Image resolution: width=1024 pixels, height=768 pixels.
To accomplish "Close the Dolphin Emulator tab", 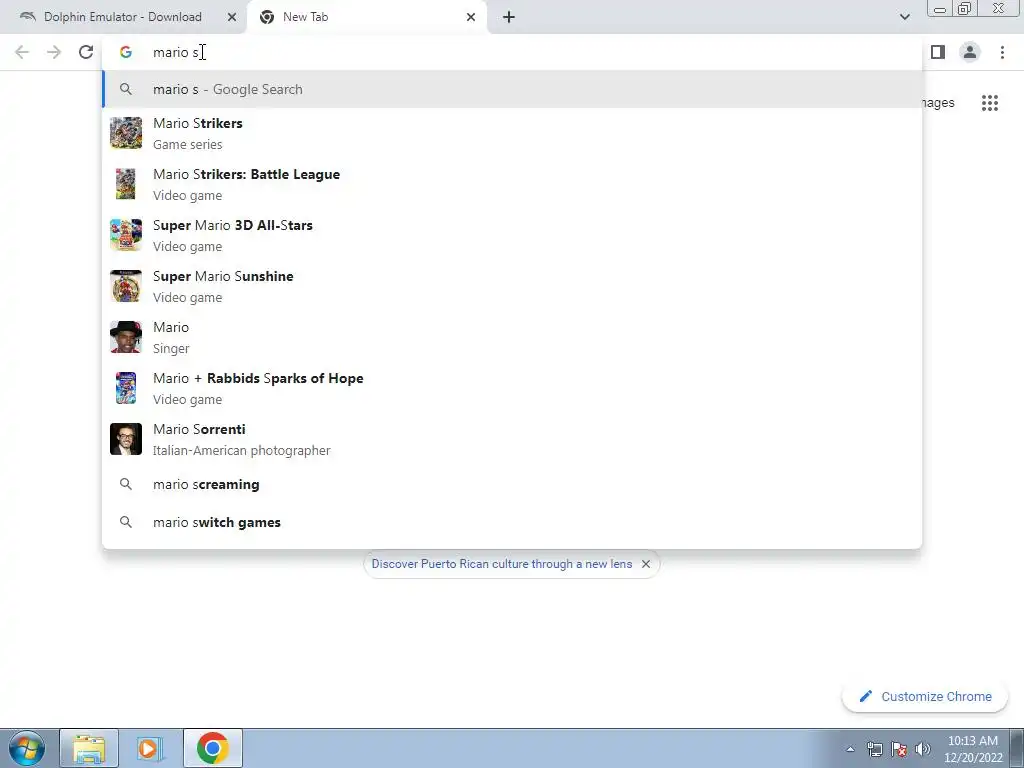I will pos(232,17).
